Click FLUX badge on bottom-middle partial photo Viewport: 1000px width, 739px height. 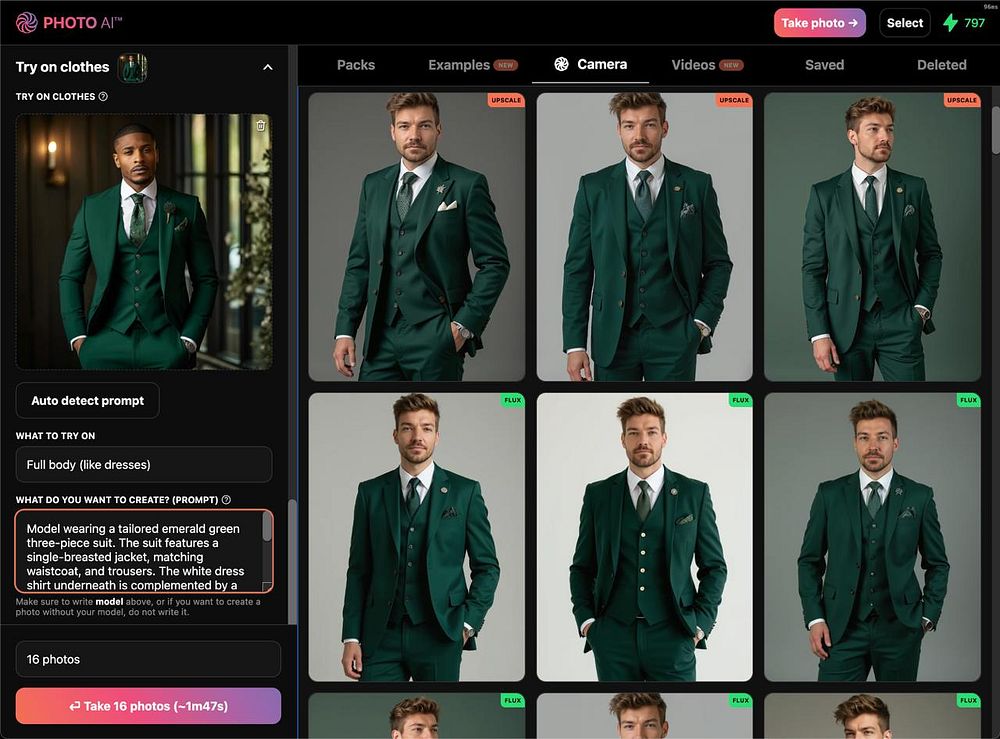coord(740,700)
